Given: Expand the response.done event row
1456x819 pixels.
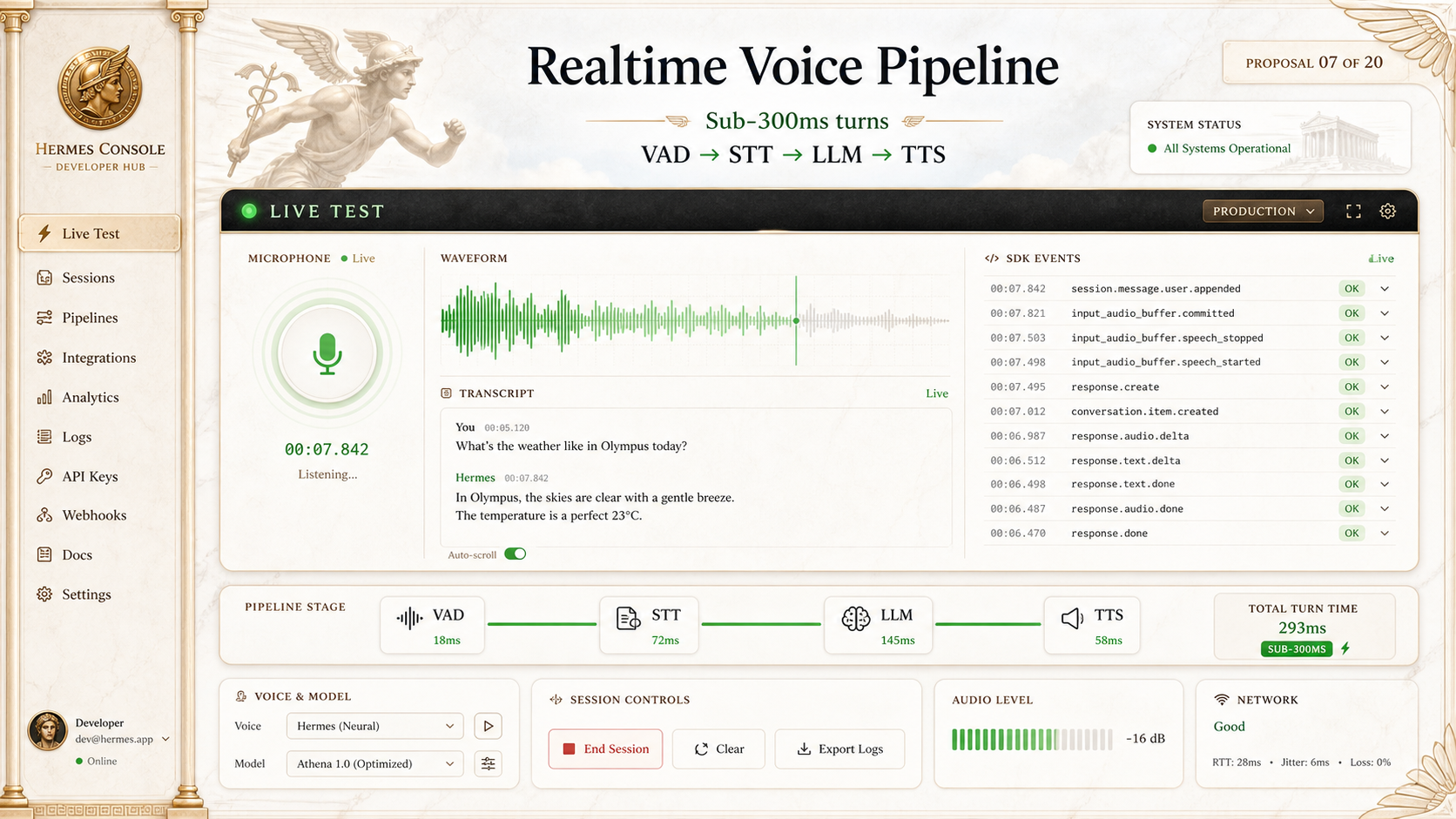Looking at the screenshot, I should point(1385,533).
